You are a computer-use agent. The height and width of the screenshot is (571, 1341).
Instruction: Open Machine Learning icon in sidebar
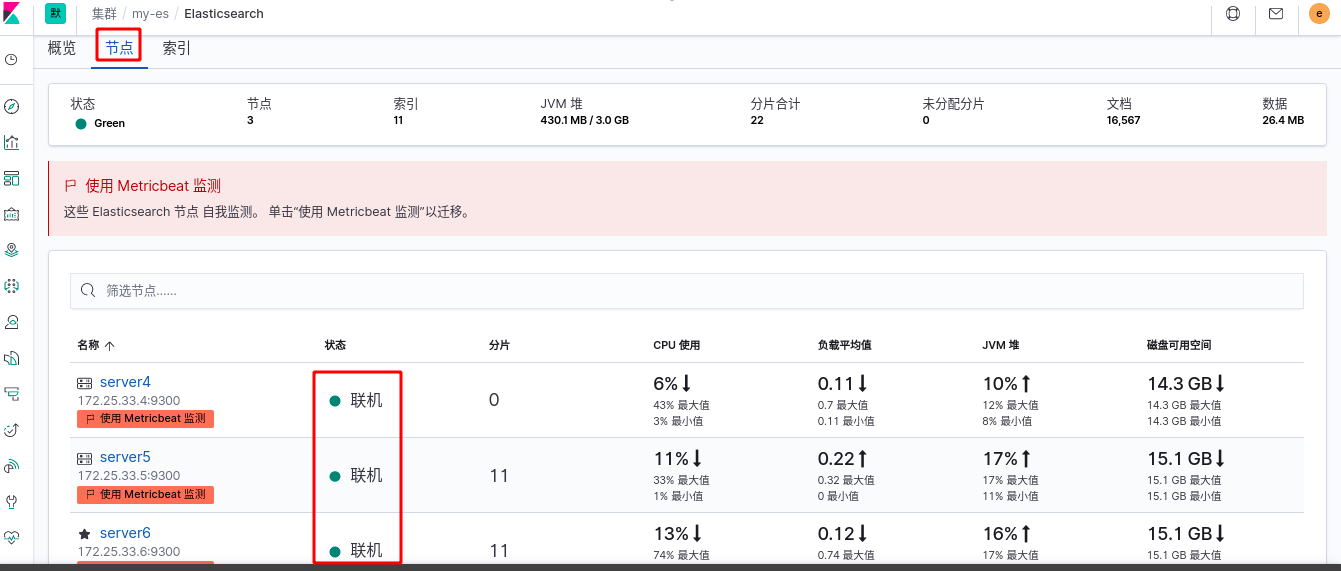tap(11, 286)
